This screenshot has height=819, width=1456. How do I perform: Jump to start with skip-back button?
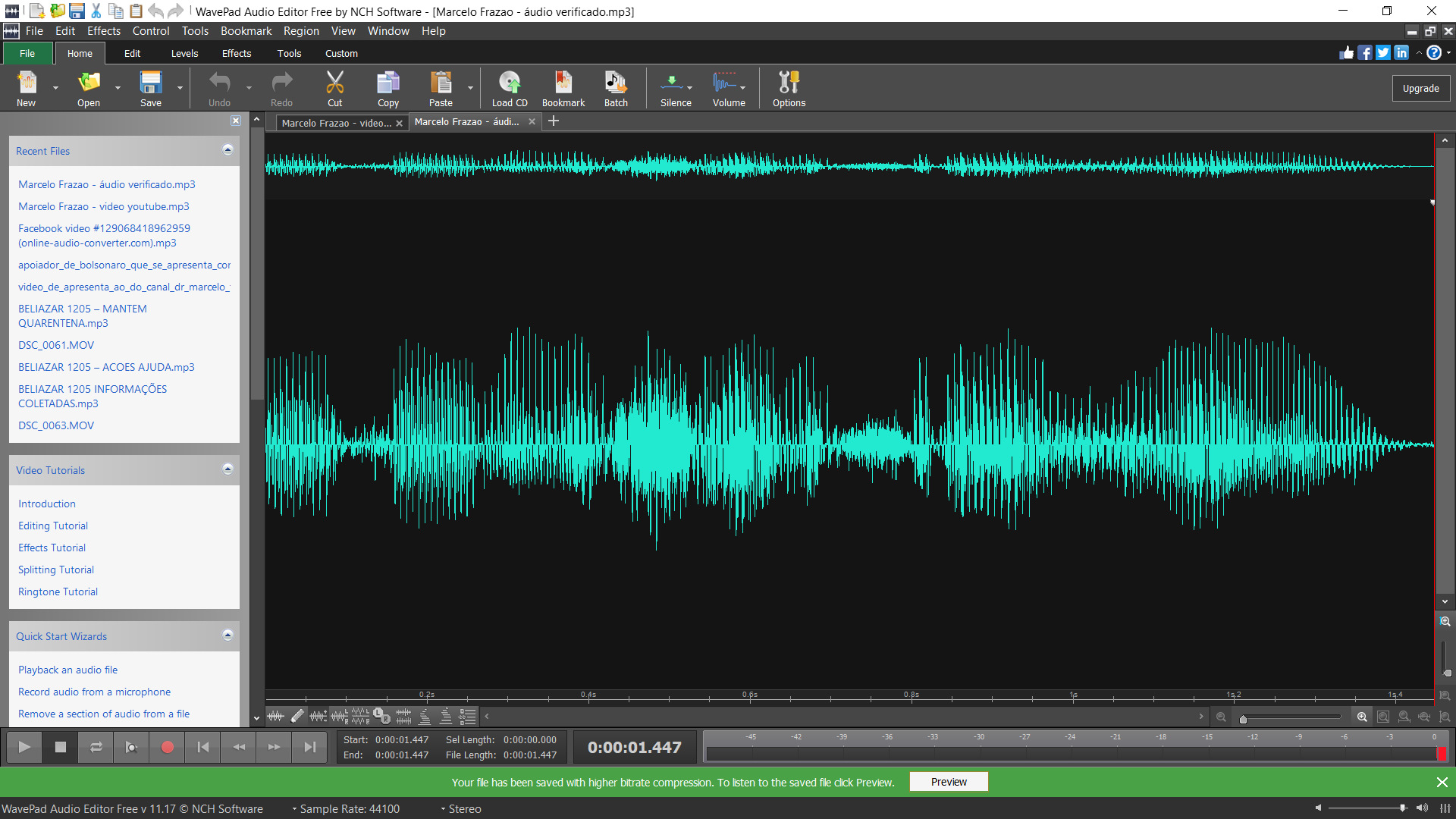click(203, 747)
